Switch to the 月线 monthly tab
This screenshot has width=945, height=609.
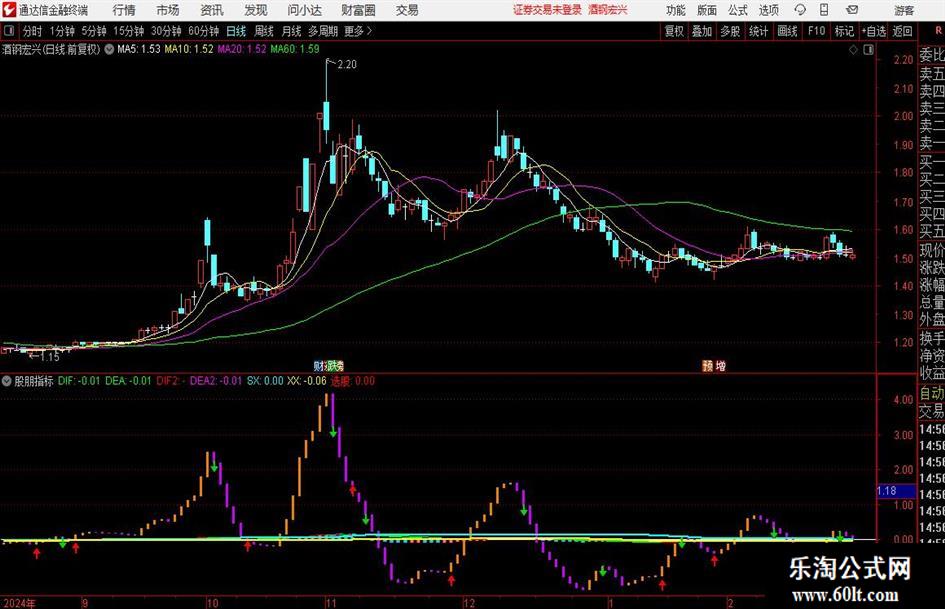pyautogui.click(x=291, y=31)
